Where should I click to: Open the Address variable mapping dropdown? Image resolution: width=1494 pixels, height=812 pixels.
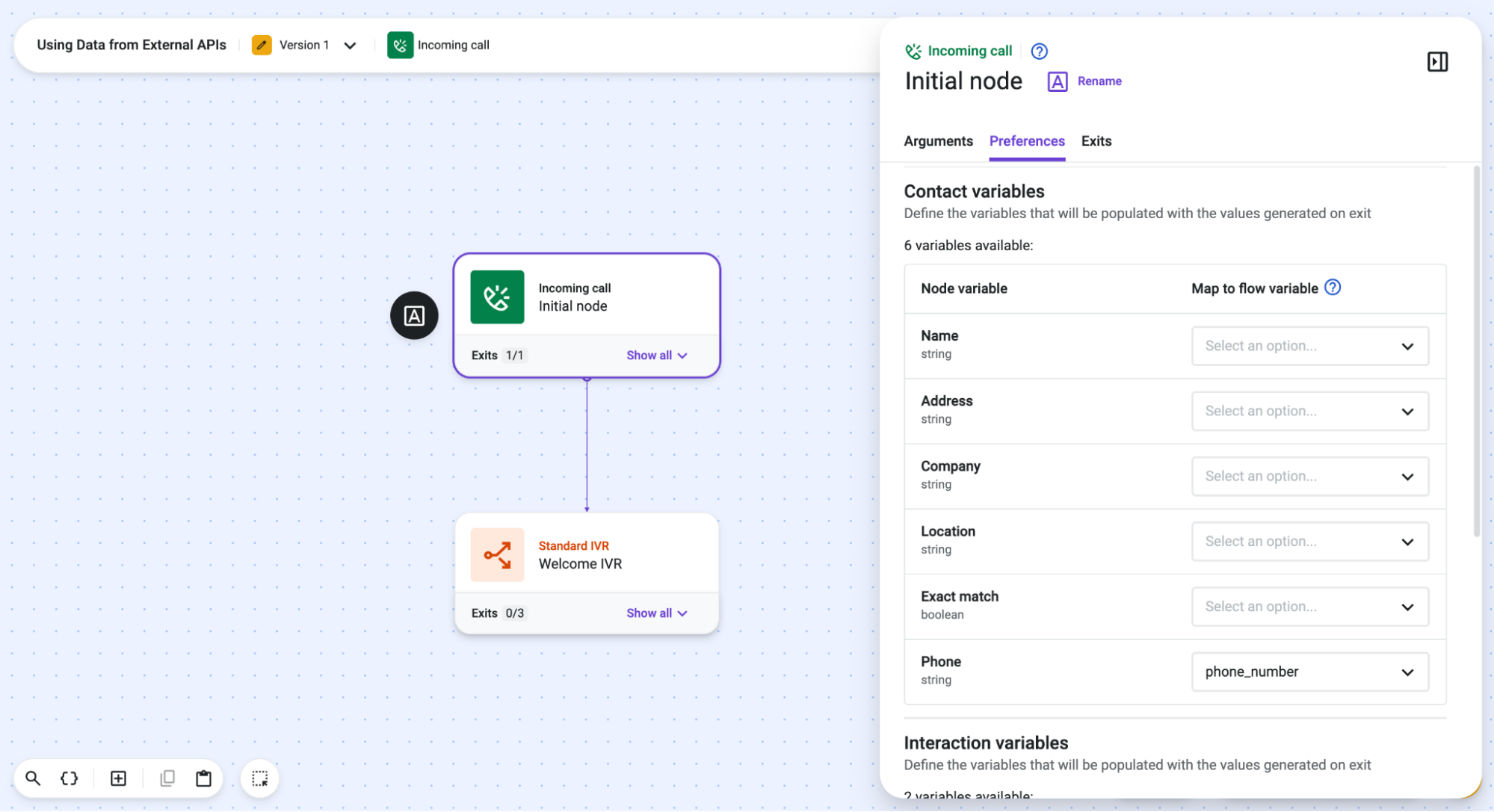[1309, 411]
